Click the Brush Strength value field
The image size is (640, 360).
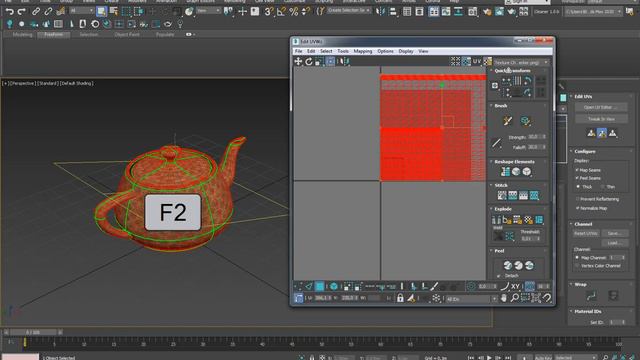534,137
